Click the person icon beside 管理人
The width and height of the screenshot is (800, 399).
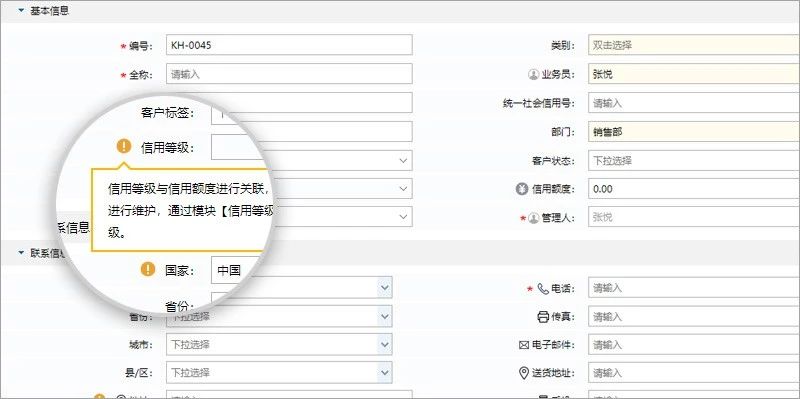[533, 218]
